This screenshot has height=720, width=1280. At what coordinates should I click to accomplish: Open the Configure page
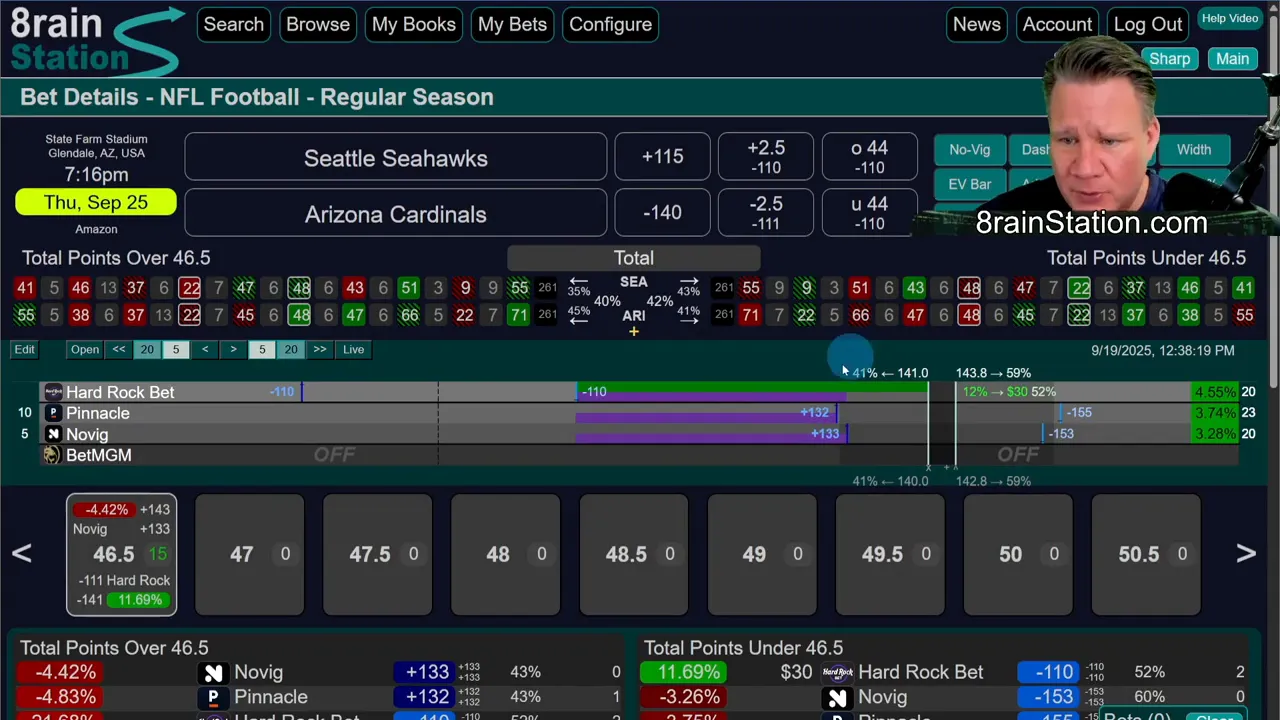pyautogui.click(x=610, y=24)
